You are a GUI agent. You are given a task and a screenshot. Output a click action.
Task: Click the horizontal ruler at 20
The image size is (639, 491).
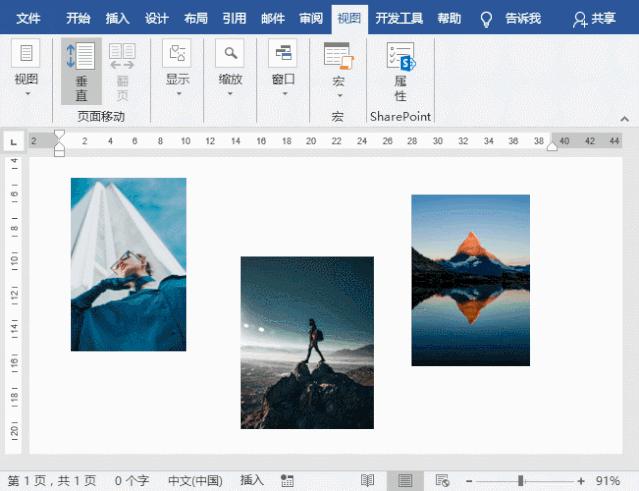point(311,141)
